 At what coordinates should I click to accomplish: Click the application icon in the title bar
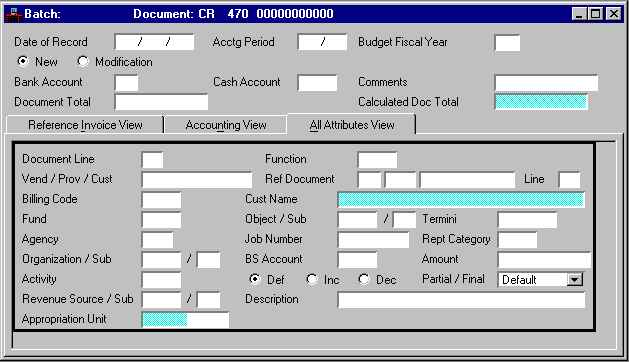[x=13, y=14]
